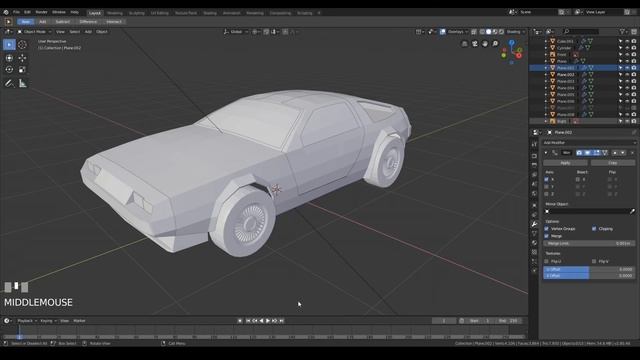The image size is (640, 360).
Task: Select the Annotate pencil tool
Action: 9,83
